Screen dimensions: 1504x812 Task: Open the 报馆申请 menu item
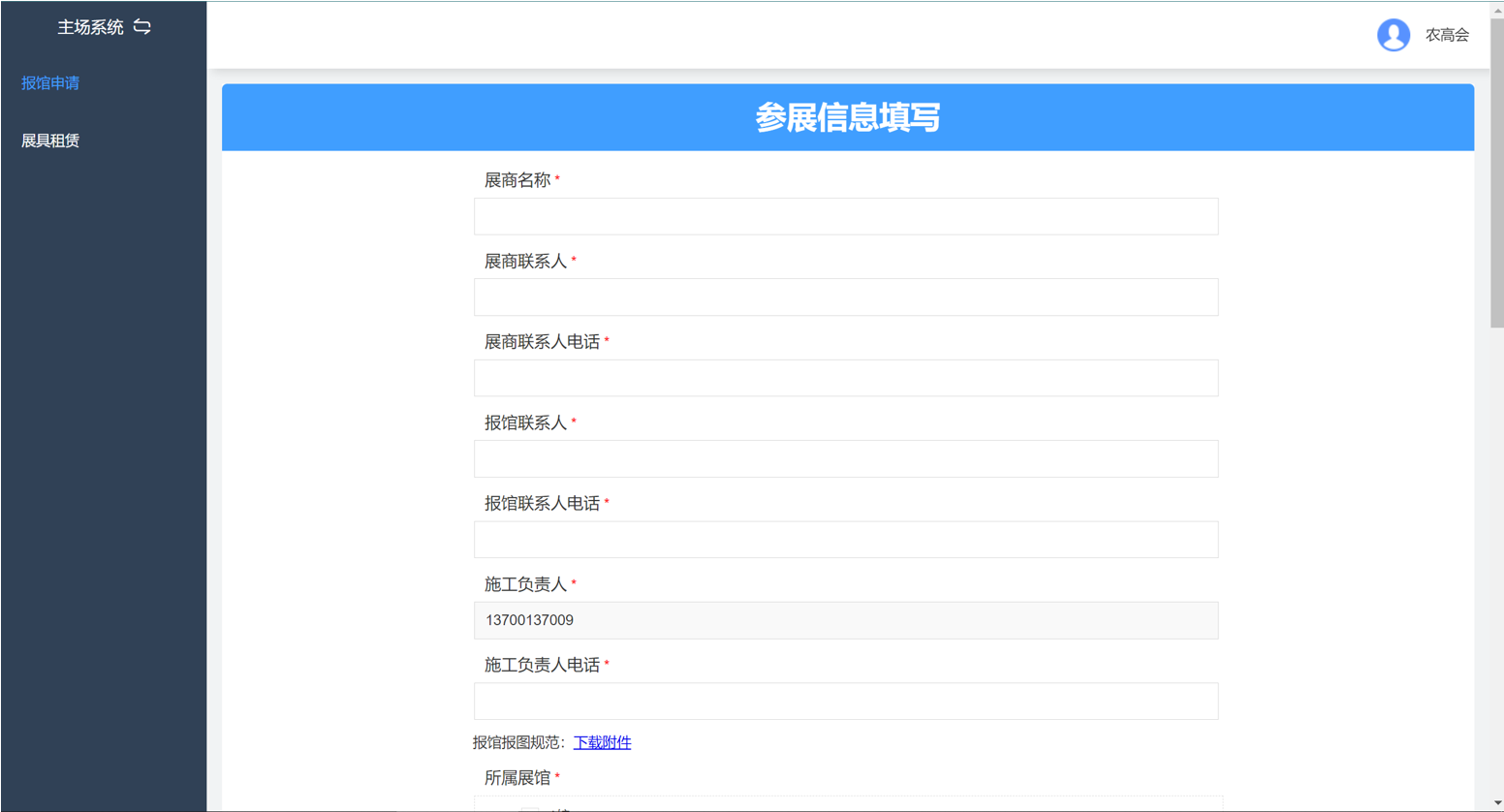click(50, 83)
